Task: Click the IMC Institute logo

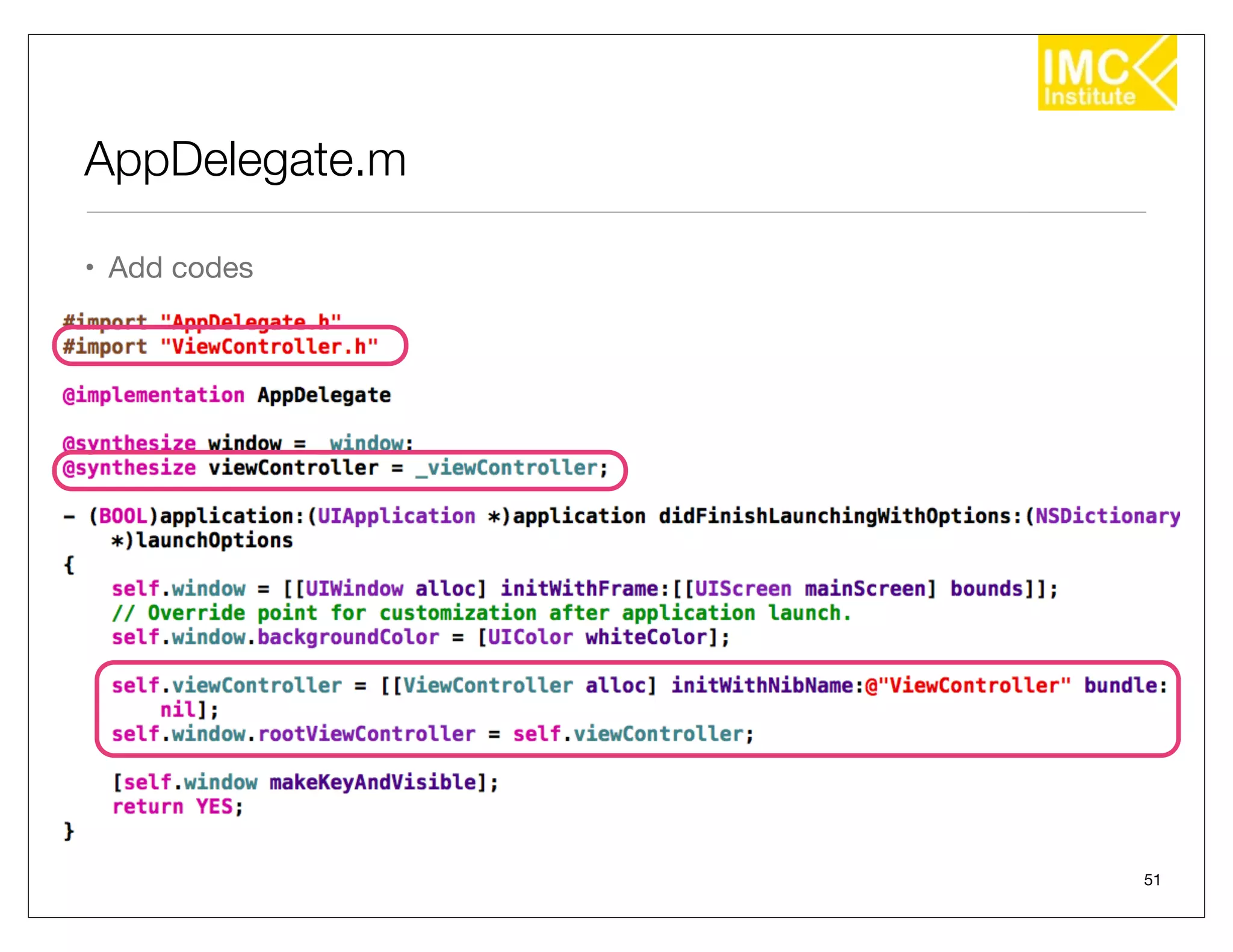Action: click(x=1107, y=73)
